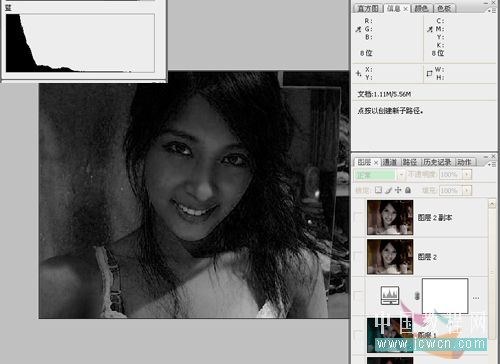Open the Layers panel flyout menu
The image size is (500, 364).
pos(493,164)
